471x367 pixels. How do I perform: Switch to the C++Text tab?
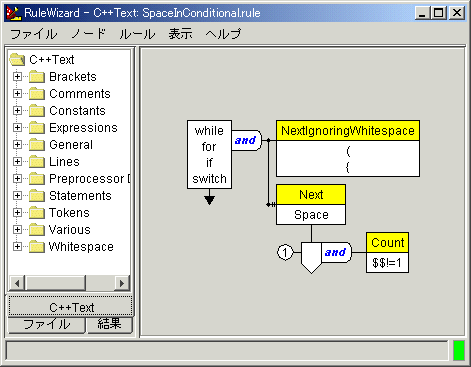(71, 306)
